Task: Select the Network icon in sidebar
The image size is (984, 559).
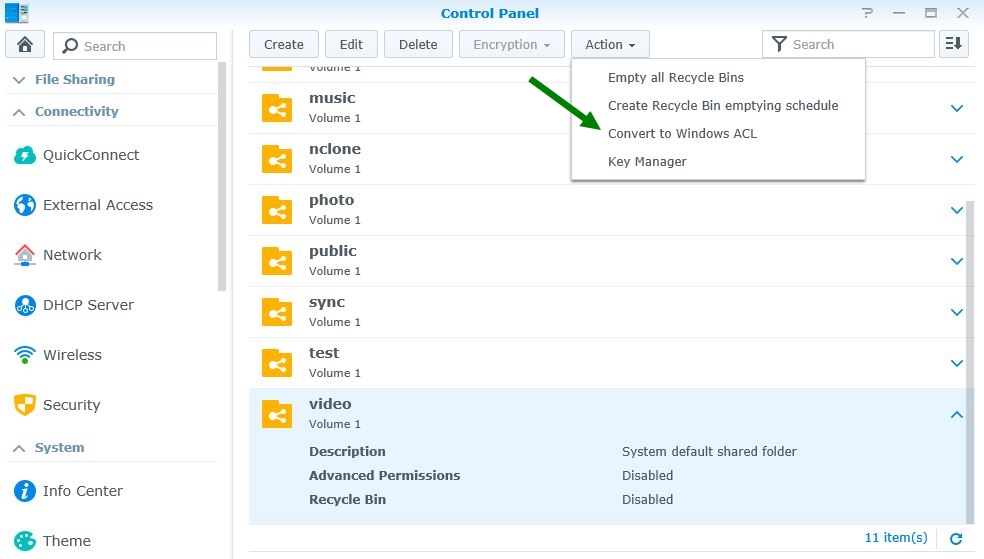Action: pyautogui.click(x=25, y=255)
